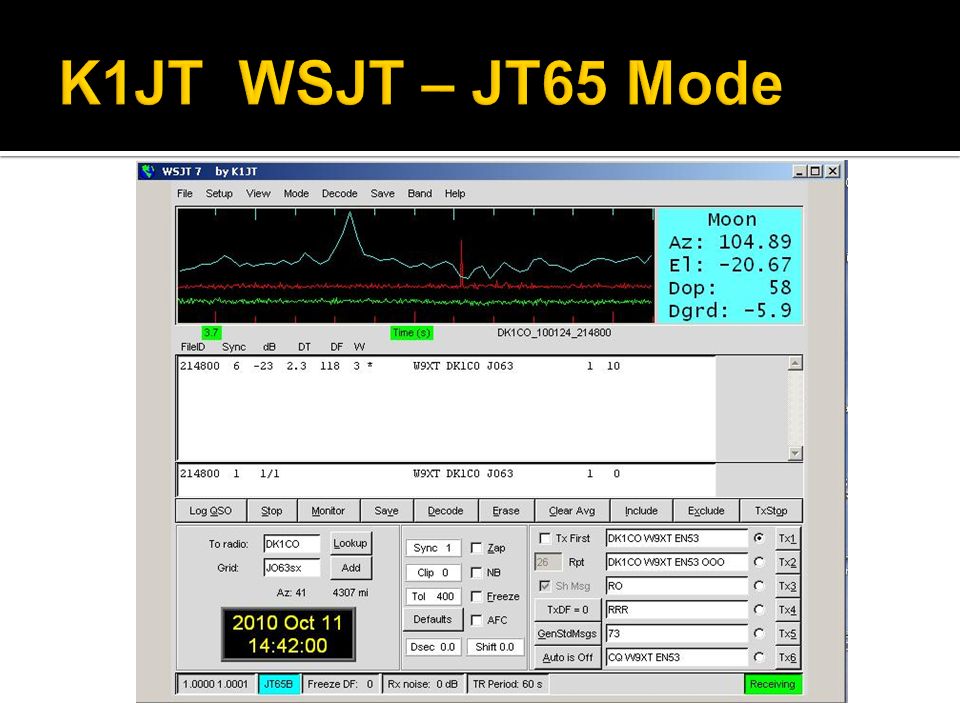Start monitoring with the Monitor button
This screenshot has height=720, width=960.
328,511
